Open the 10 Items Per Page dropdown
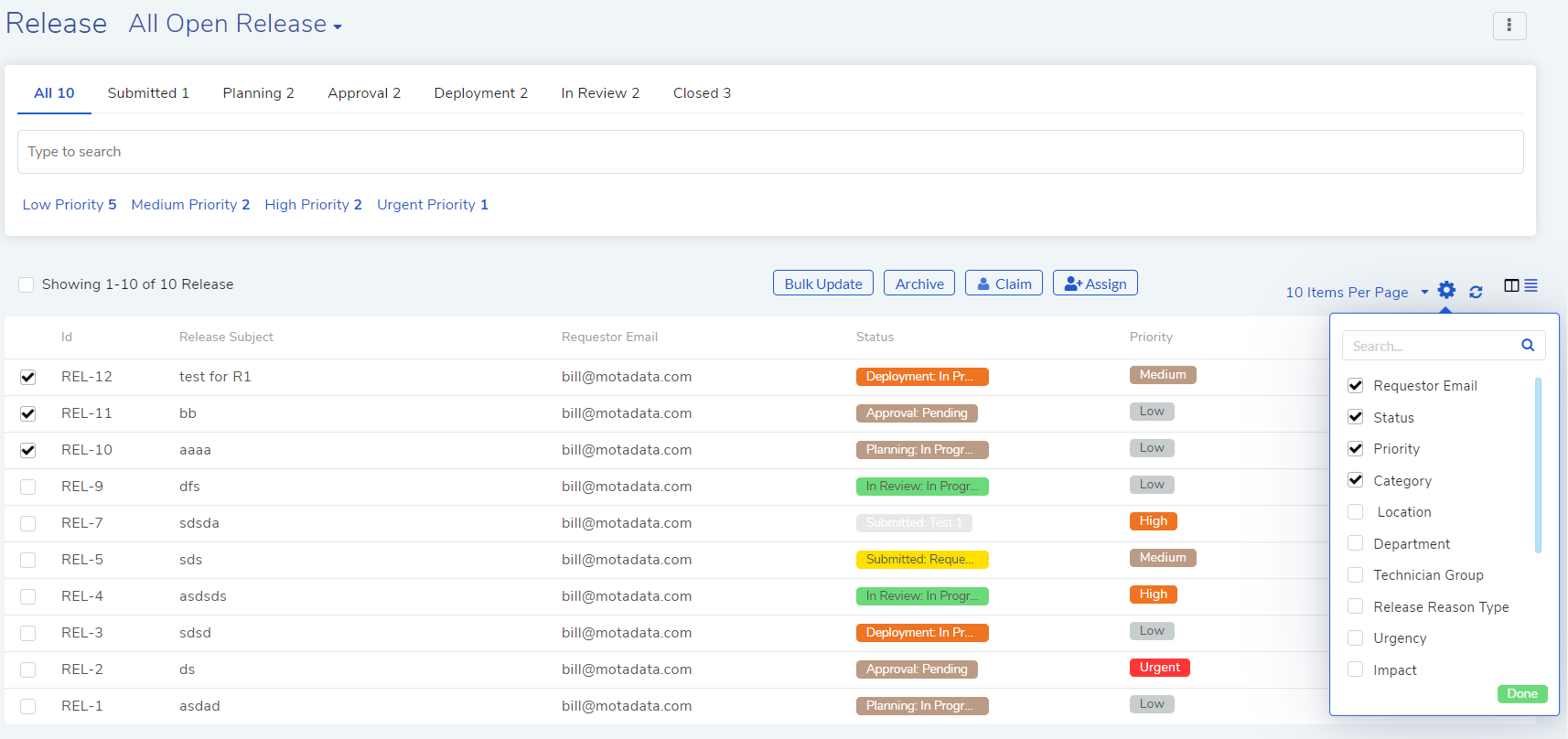 (1357, 293)
